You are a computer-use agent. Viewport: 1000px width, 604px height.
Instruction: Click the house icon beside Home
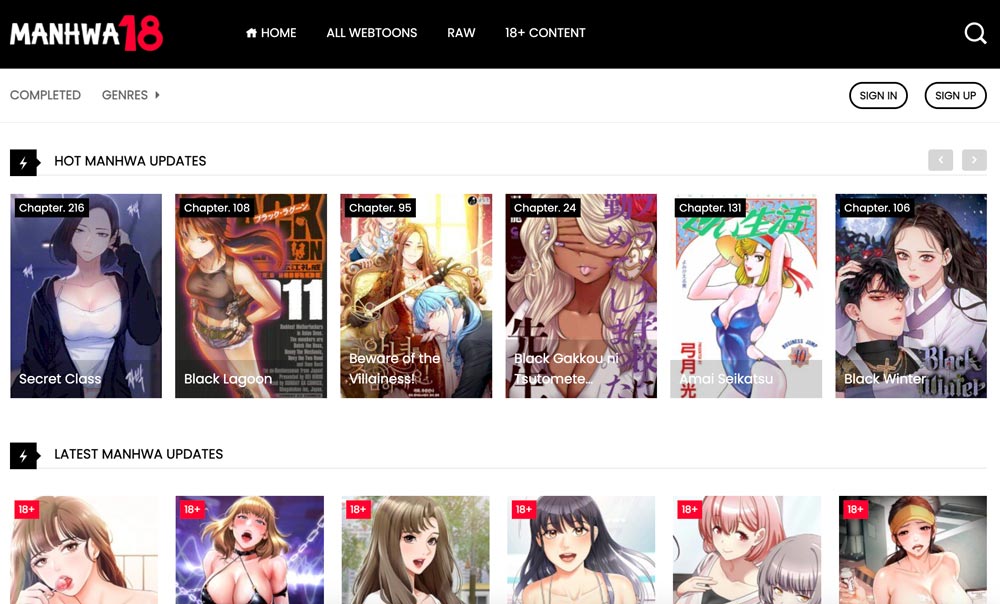[251, 33]
